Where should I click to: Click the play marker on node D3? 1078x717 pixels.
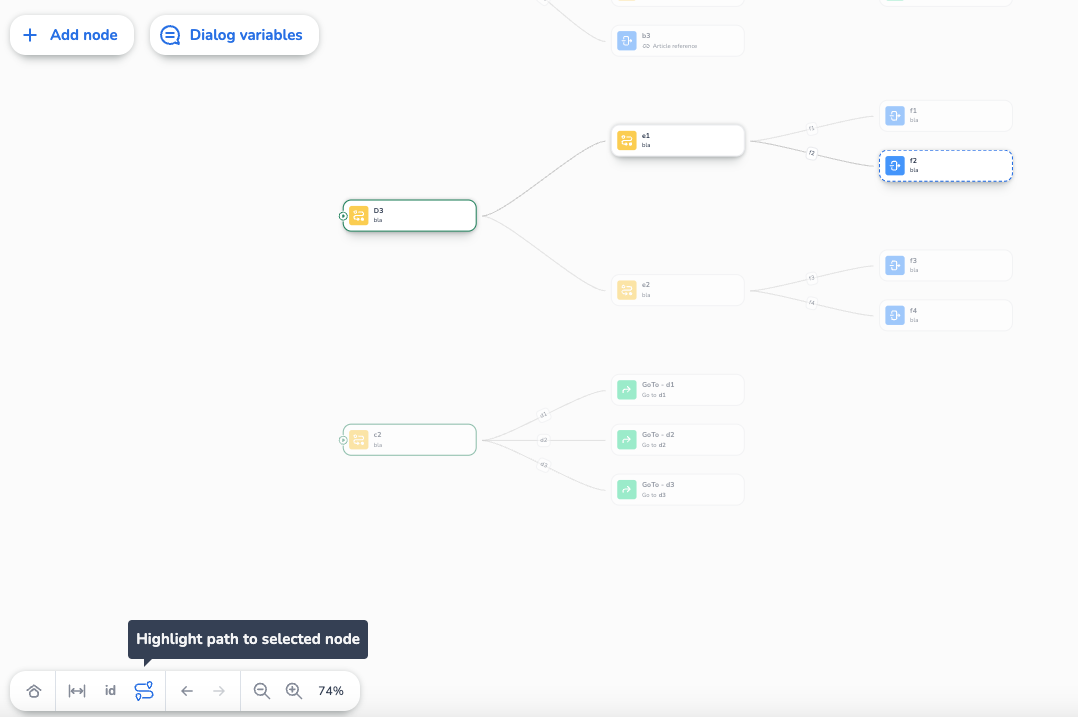tap(343, 216)
